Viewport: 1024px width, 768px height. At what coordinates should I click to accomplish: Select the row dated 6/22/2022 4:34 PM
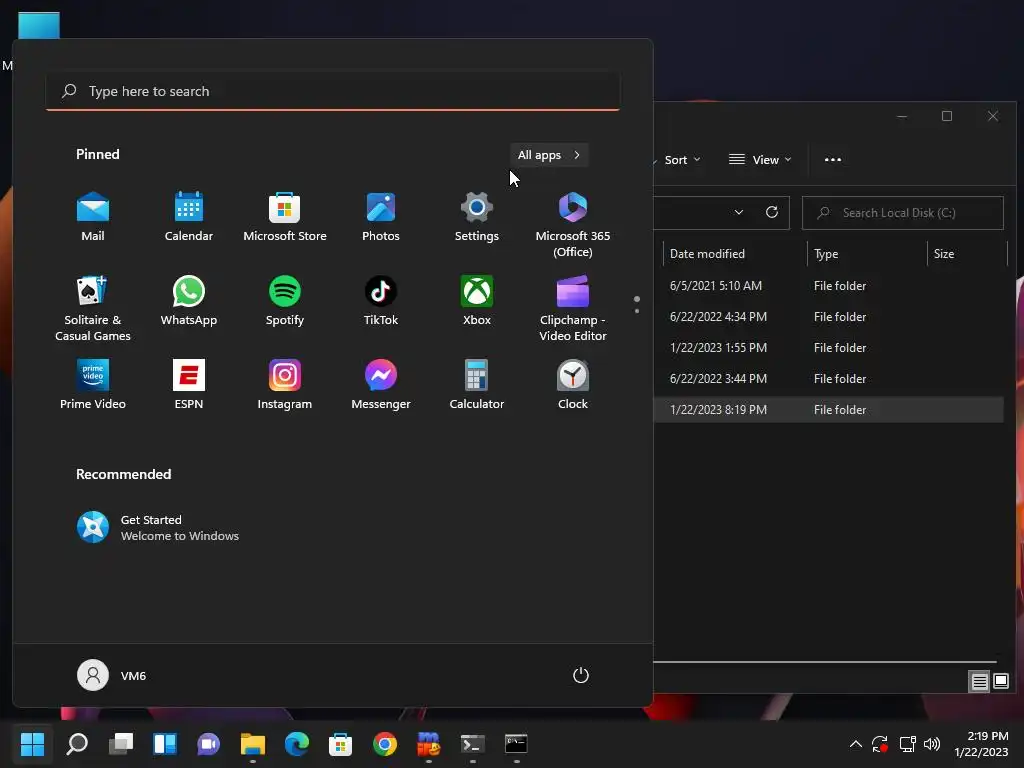coord(829,317)
